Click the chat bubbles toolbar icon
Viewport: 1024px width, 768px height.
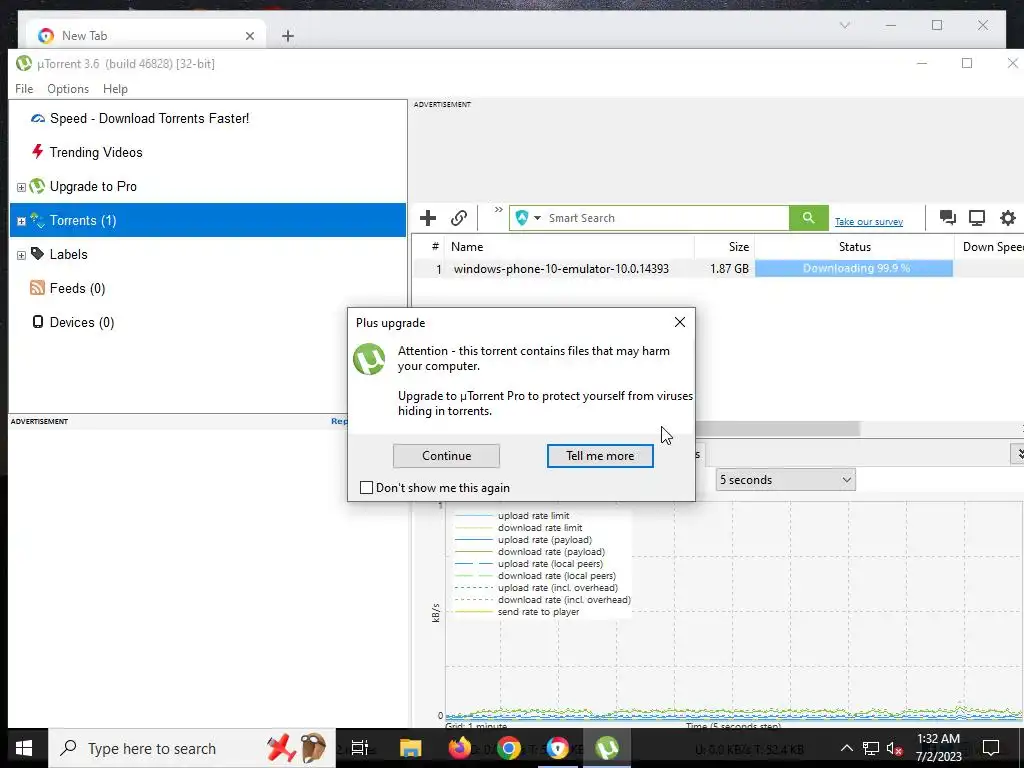(x=948, y=218)
